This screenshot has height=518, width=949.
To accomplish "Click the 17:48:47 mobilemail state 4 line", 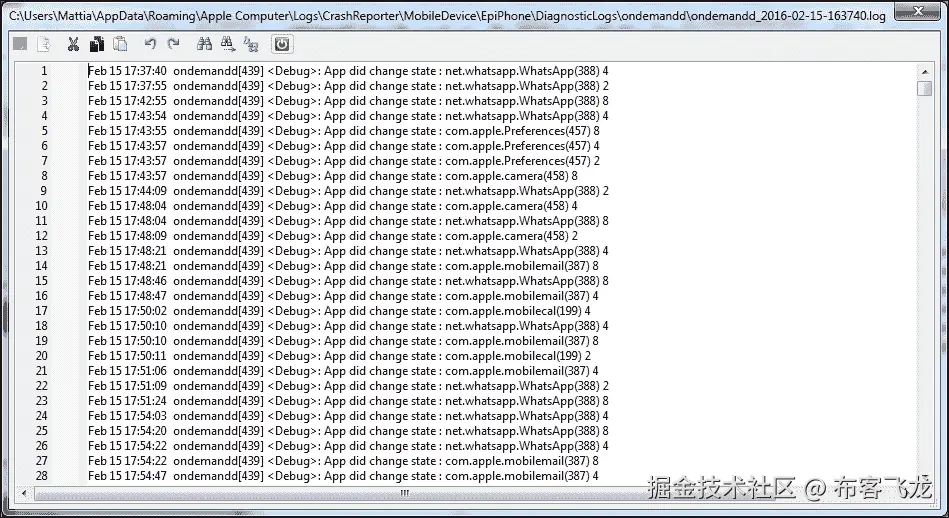I will [x=343, y=295].
